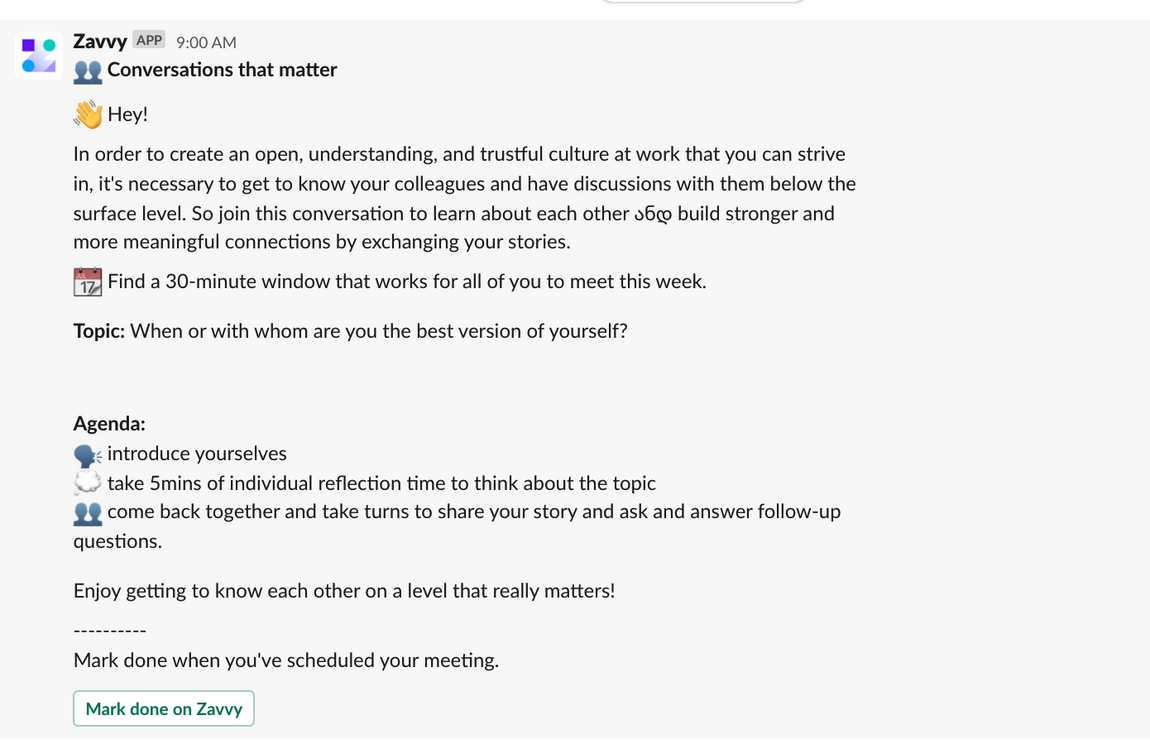Click the Mark done on Zavvy button
Viewport: 1150px width, 755px height.
click(x=163, y=708)
